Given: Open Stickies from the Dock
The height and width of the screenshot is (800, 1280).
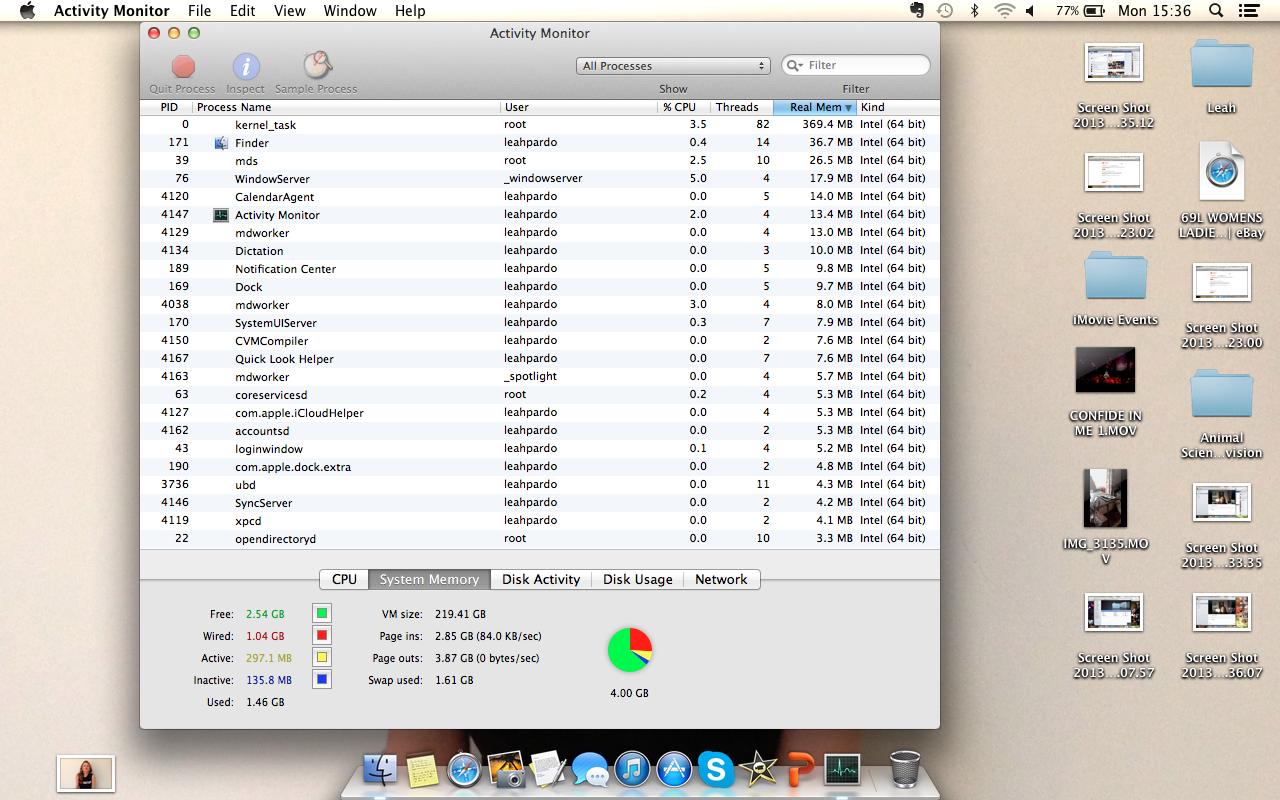Looking at the screenshot, I should pos(423,770).
